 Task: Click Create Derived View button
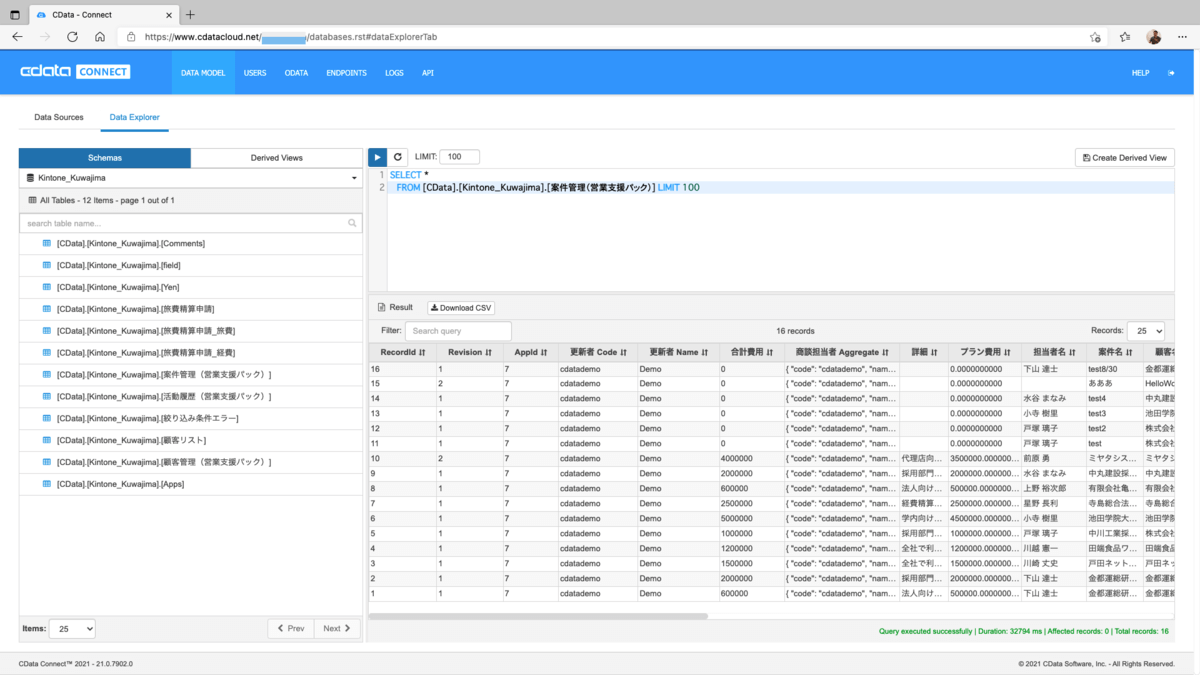coord(1124,158)
